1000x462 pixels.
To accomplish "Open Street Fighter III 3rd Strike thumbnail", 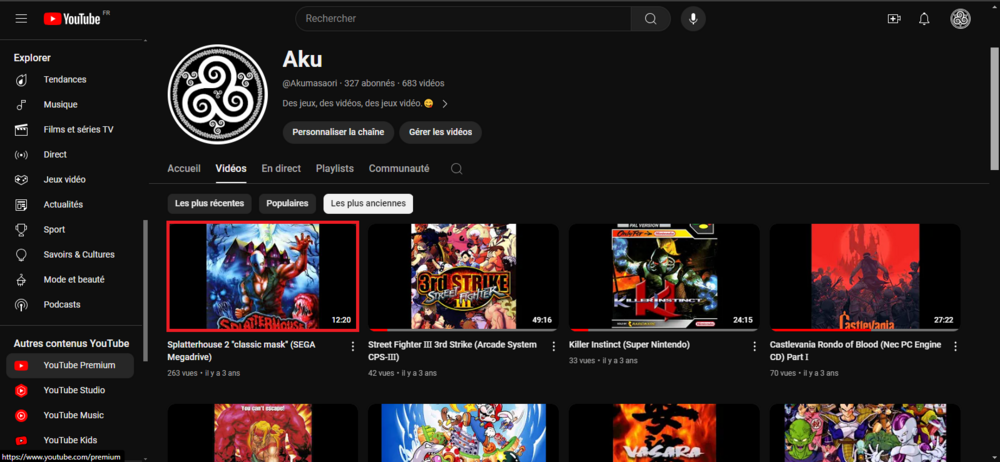I will pyautogui.click(x=462, y=276).
